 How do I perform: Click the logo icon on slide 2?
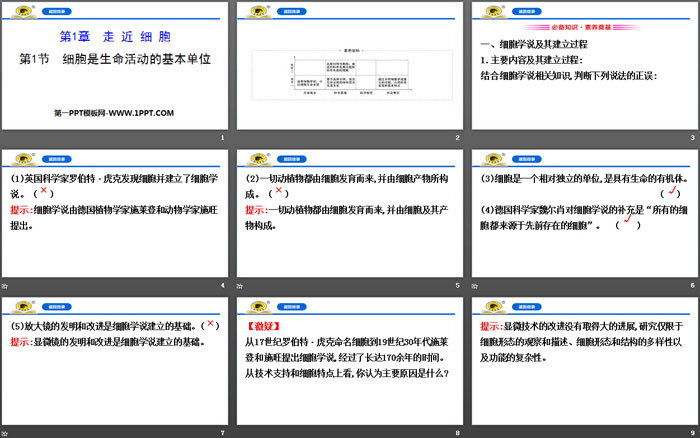click(258, 11)
